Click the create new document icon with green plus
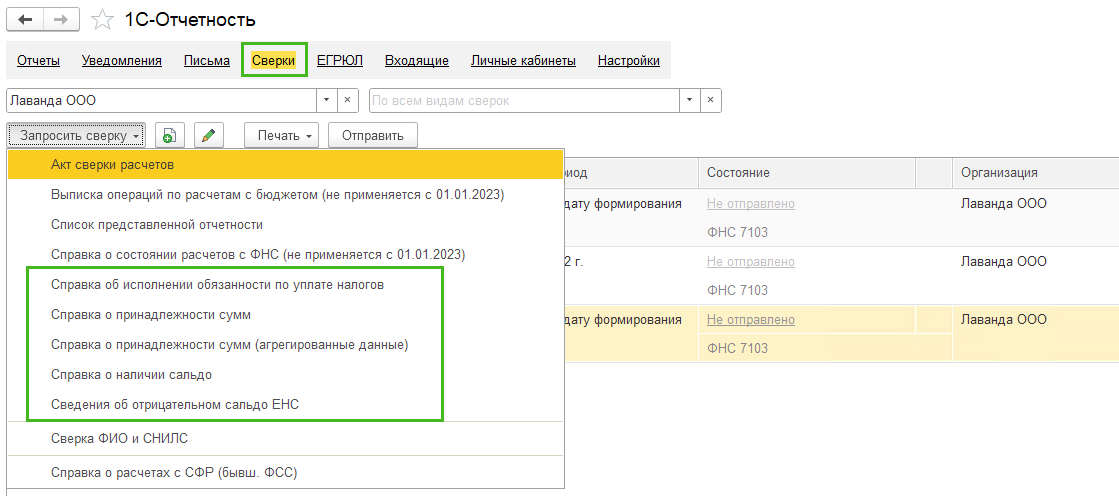This screenshot has height=496, width=1119. (x=170, y=135)
